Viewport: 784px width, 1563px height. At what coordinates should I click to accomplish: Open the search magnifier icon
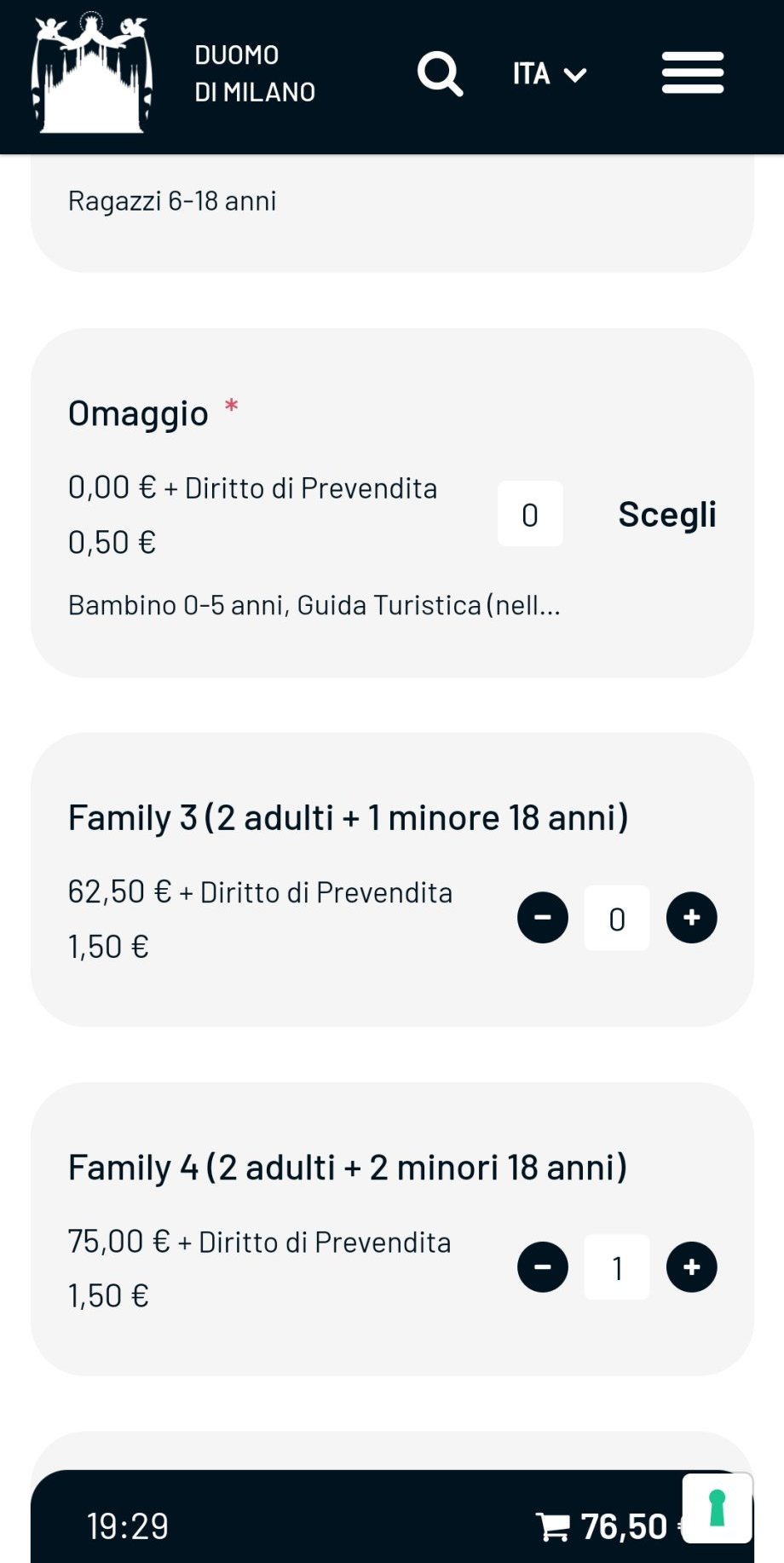click(x=440, y=74)
